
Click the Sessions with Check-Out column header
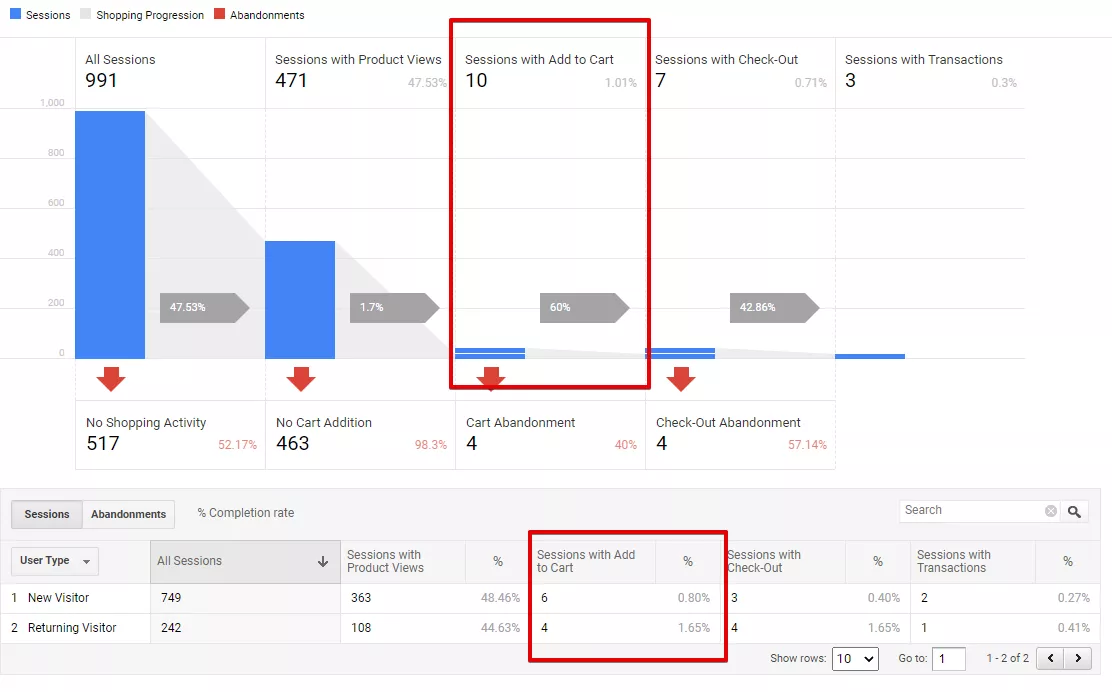784,562
